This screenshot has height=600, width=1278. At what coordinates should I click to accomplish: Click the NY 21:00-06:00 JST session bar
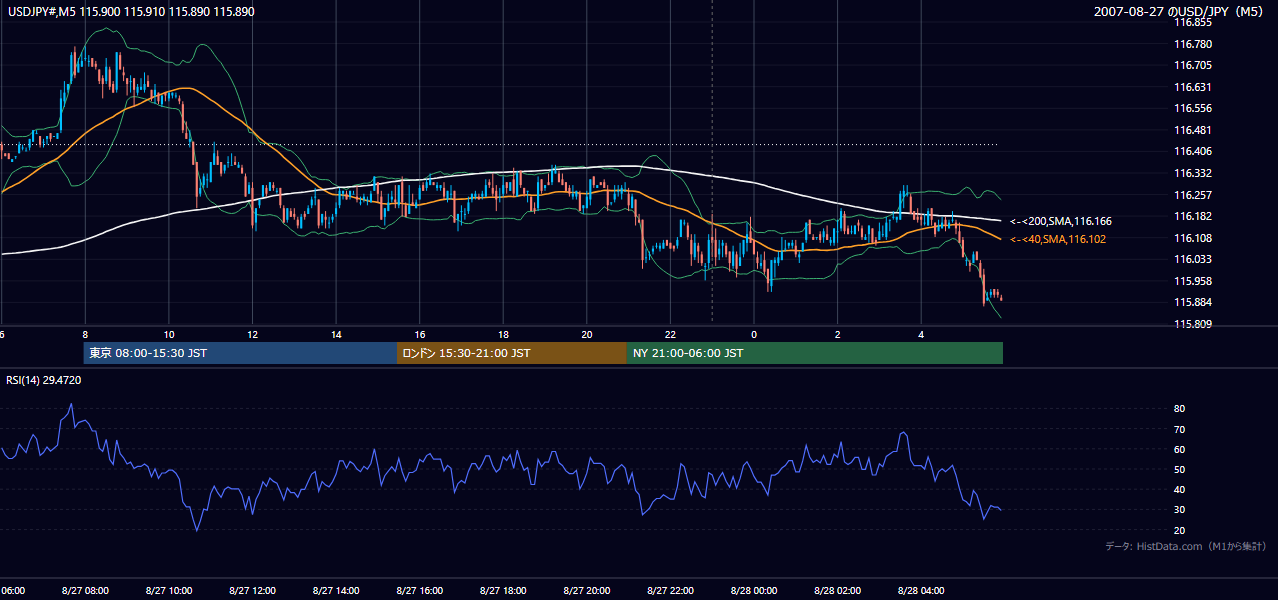[815, 353]
